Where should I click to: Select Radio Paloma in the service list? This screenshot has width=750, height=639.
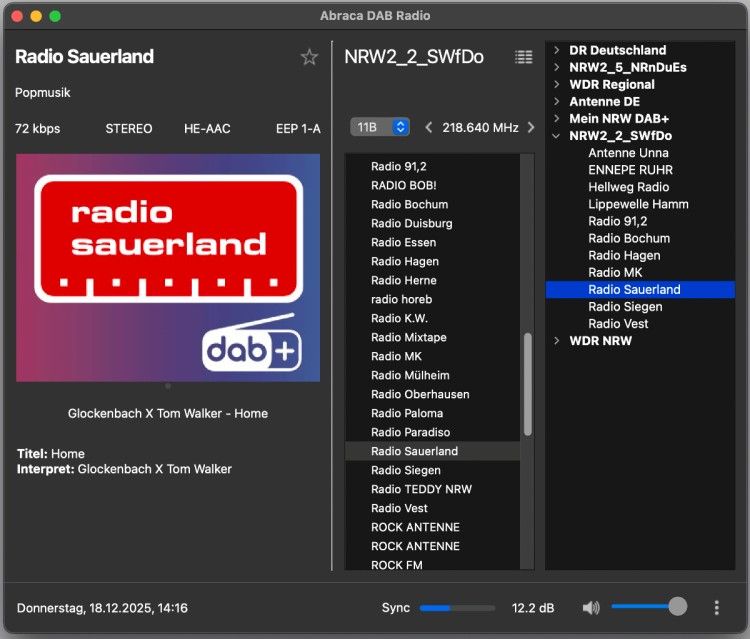(x=406, y=413)
